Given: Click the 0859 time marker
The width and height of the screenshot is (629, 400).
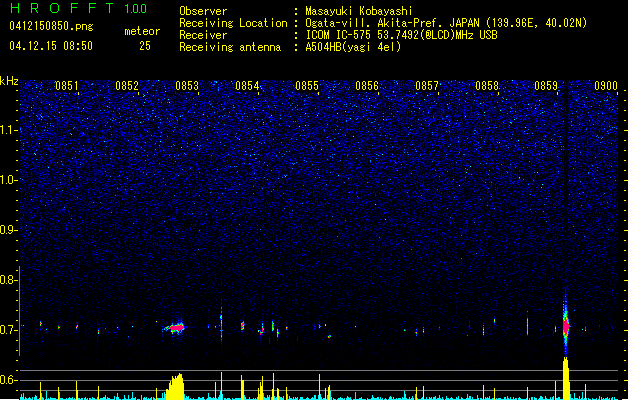Looking at the screenshot, I should (546, 86).
